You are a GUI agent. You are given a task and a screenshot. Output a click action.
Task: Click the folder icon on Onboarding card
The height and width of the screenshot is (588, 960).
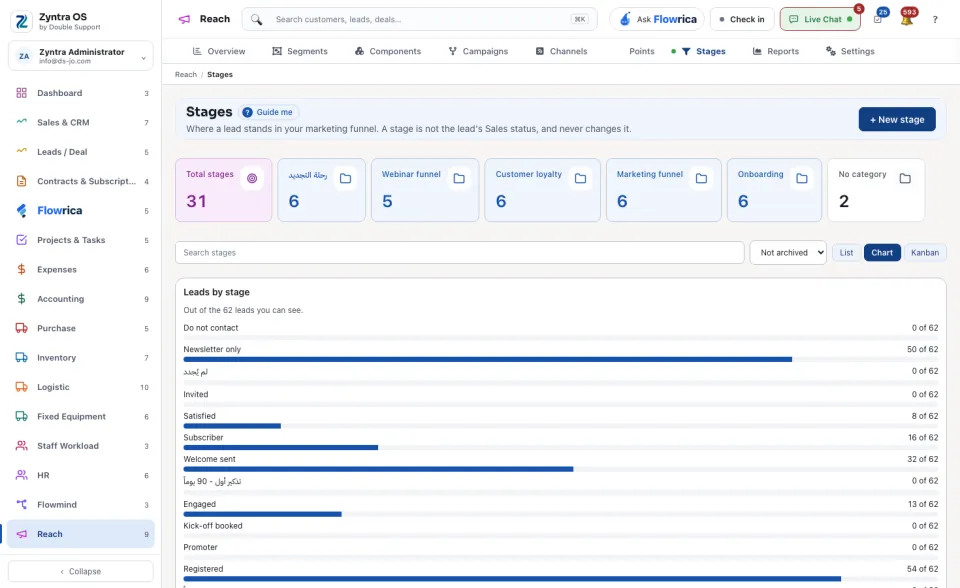(x=801, y=178)
